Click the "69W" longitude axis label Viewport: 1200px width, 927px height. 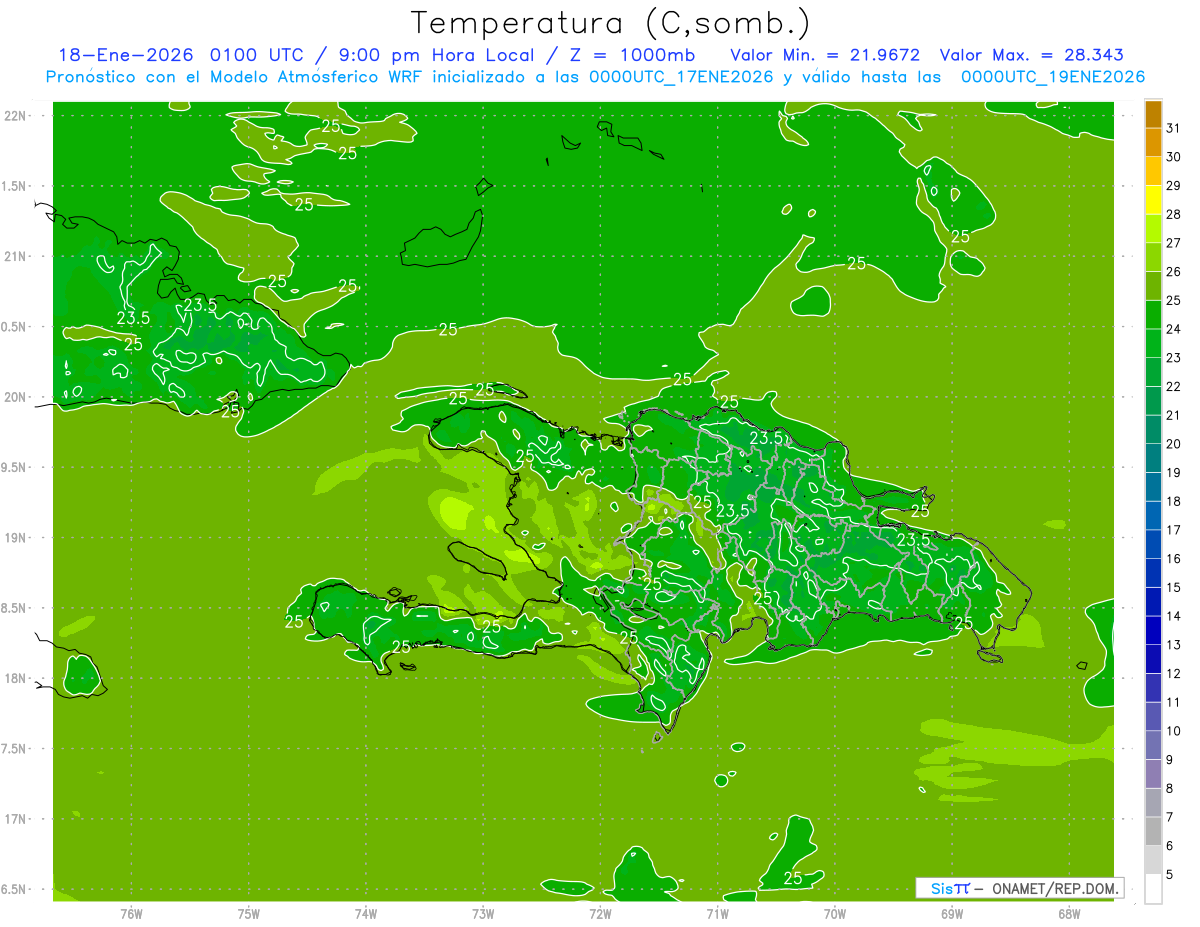click(952, 914)
